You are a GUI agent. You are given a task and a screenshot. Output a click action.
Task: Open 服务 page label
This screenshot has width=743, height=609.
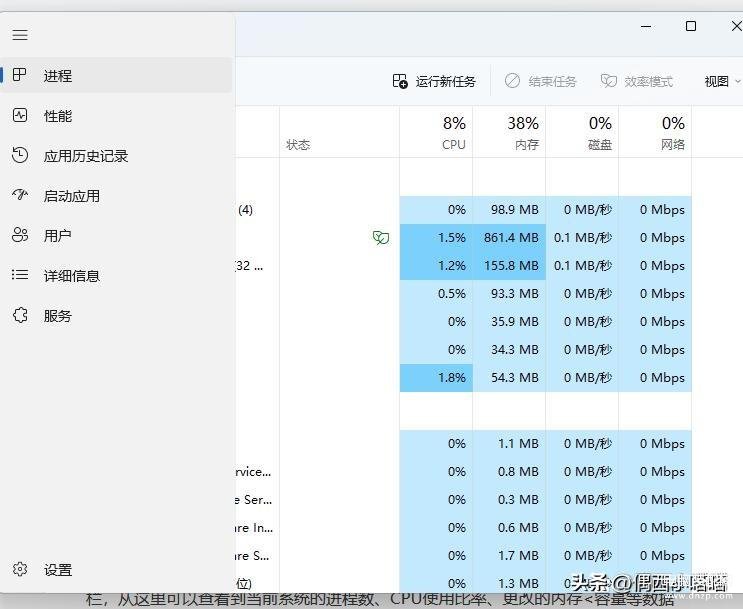(57, 316)
